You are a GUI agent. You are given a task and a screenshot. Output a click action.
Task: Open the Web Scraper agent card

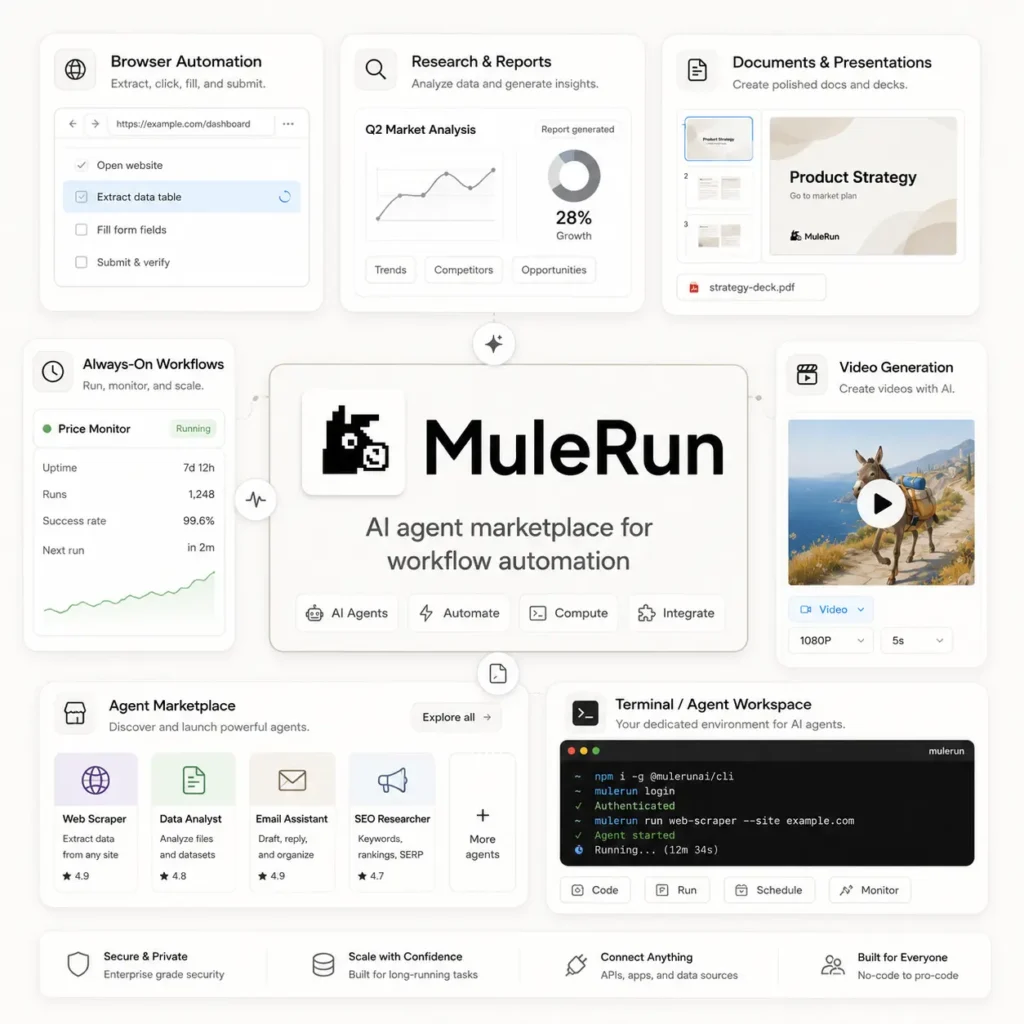(x=95, y=822)
